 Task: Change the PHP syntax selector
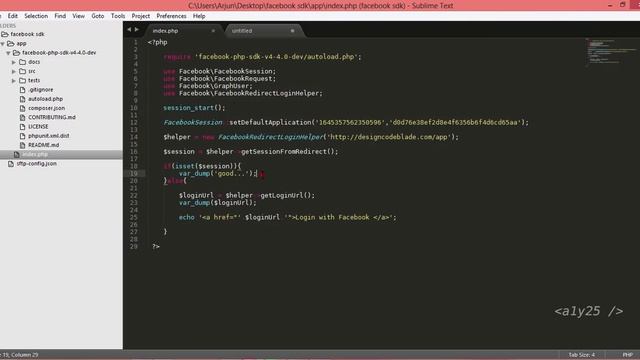click(x=627, y=355)
